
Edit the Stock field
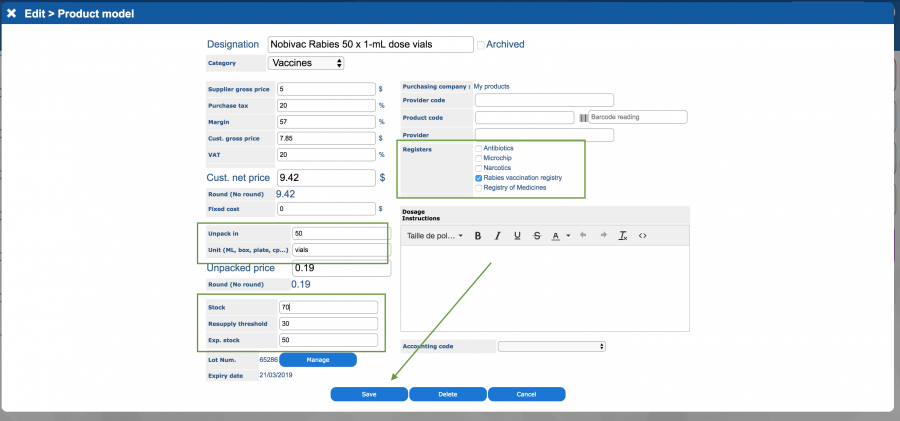coord(329,307)
